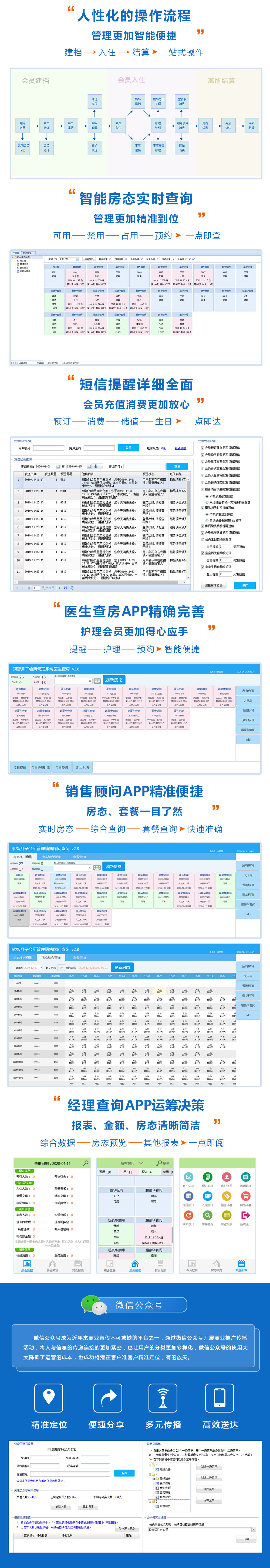Open the 客户分析 report icon
Screen dimensions: 270x1568
pyautogui.click(x=188, y=1178)
